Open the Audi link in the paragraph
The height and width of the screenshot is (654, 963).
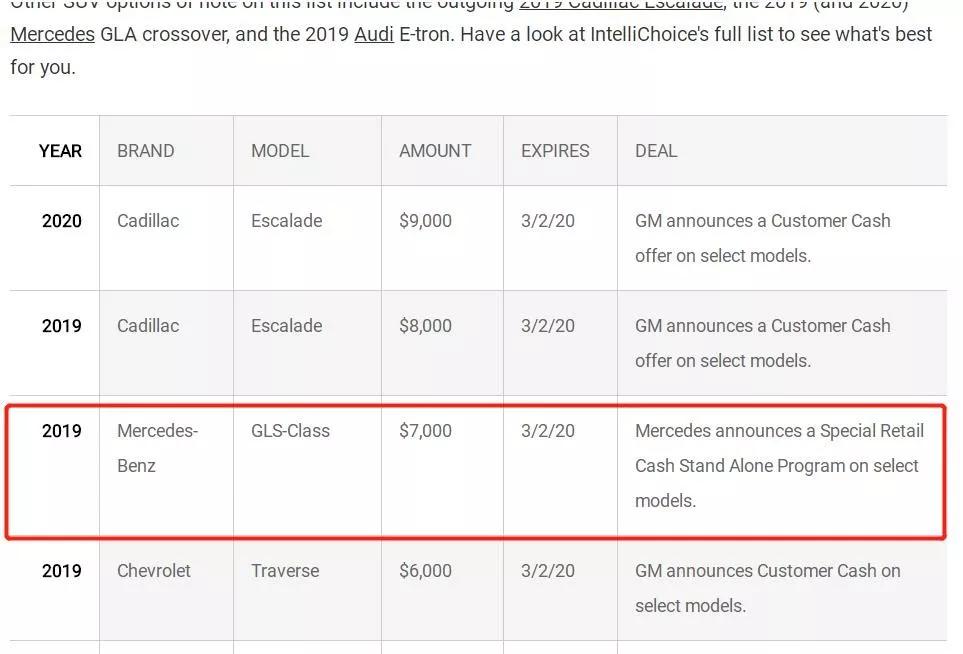click(x=373, y=34)
